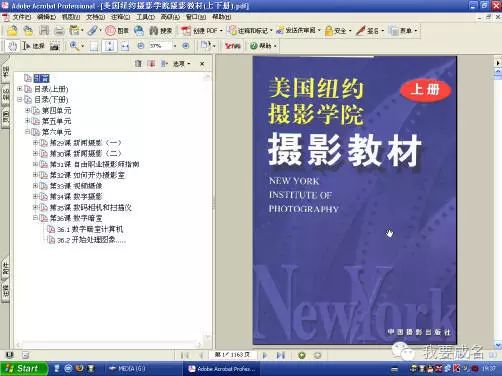
Task: Select the highlighted top bookmark entry
Action: 42,78
